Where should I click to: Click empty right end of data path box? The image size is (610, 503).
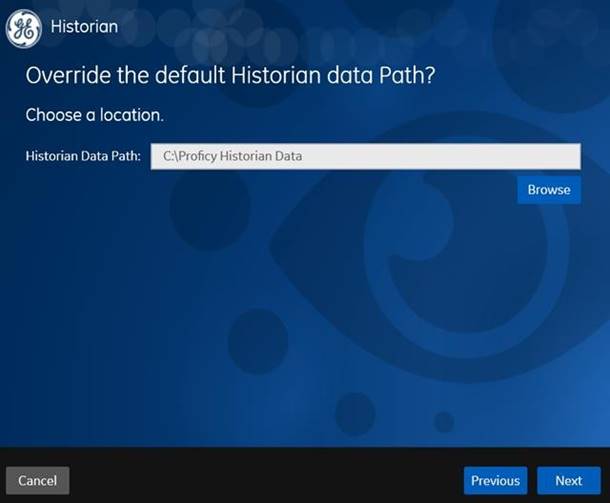[x=506, y=156]
